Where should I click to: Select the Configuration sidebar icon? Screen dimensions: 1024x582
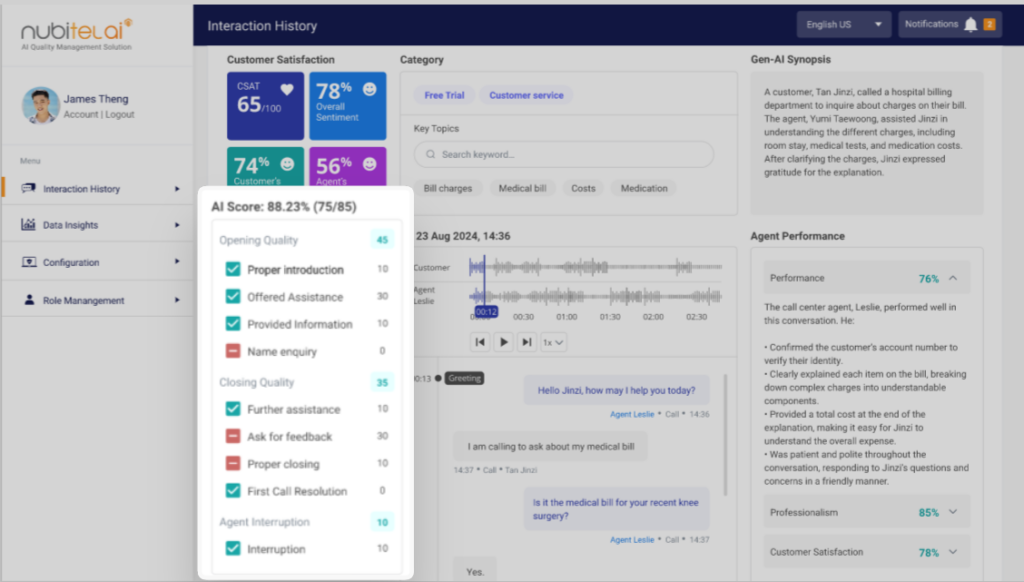pyautogui.click(x=28, y=261)
